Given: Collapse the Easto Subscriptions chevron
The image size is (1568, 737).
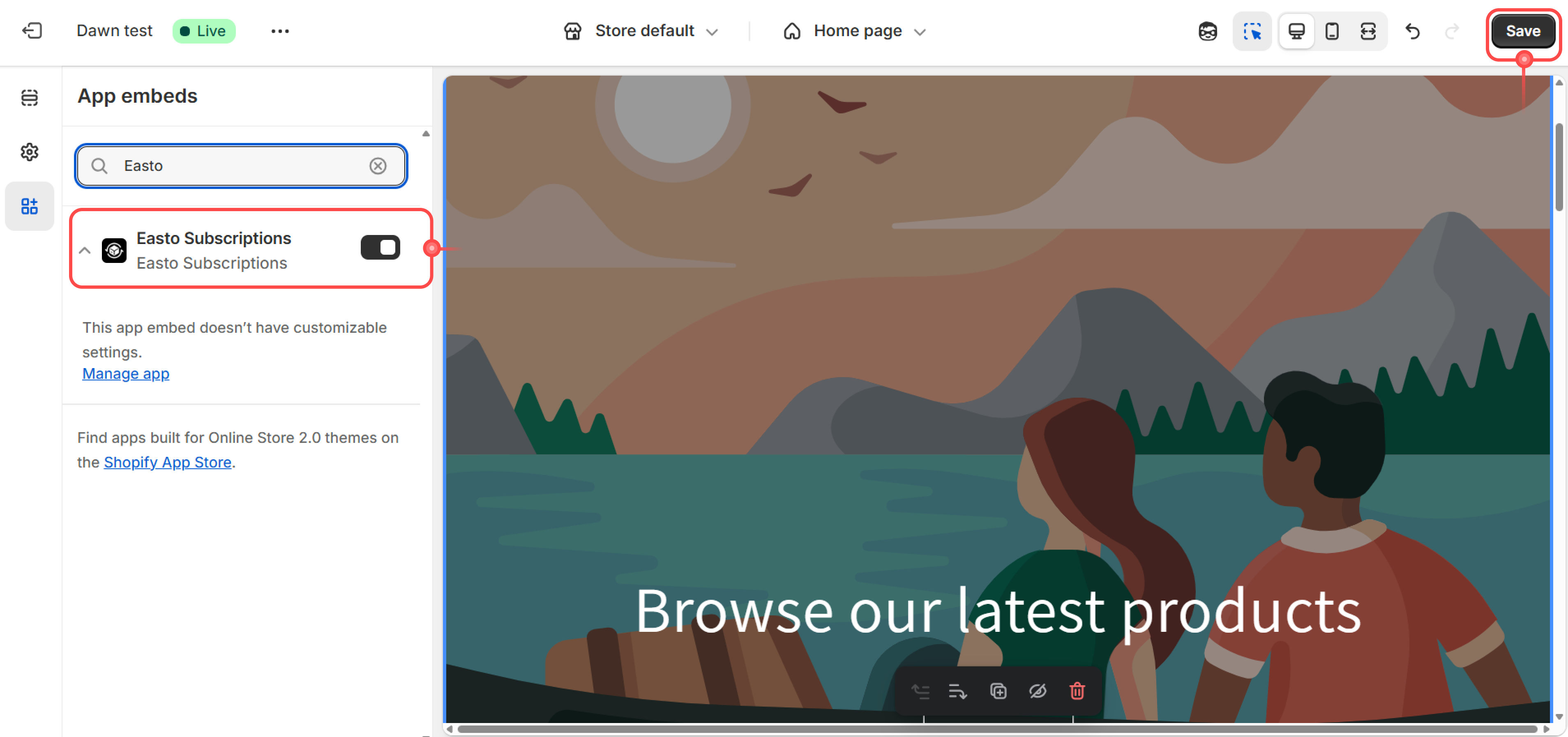Looking at the screenshot, I should (85, 250).
